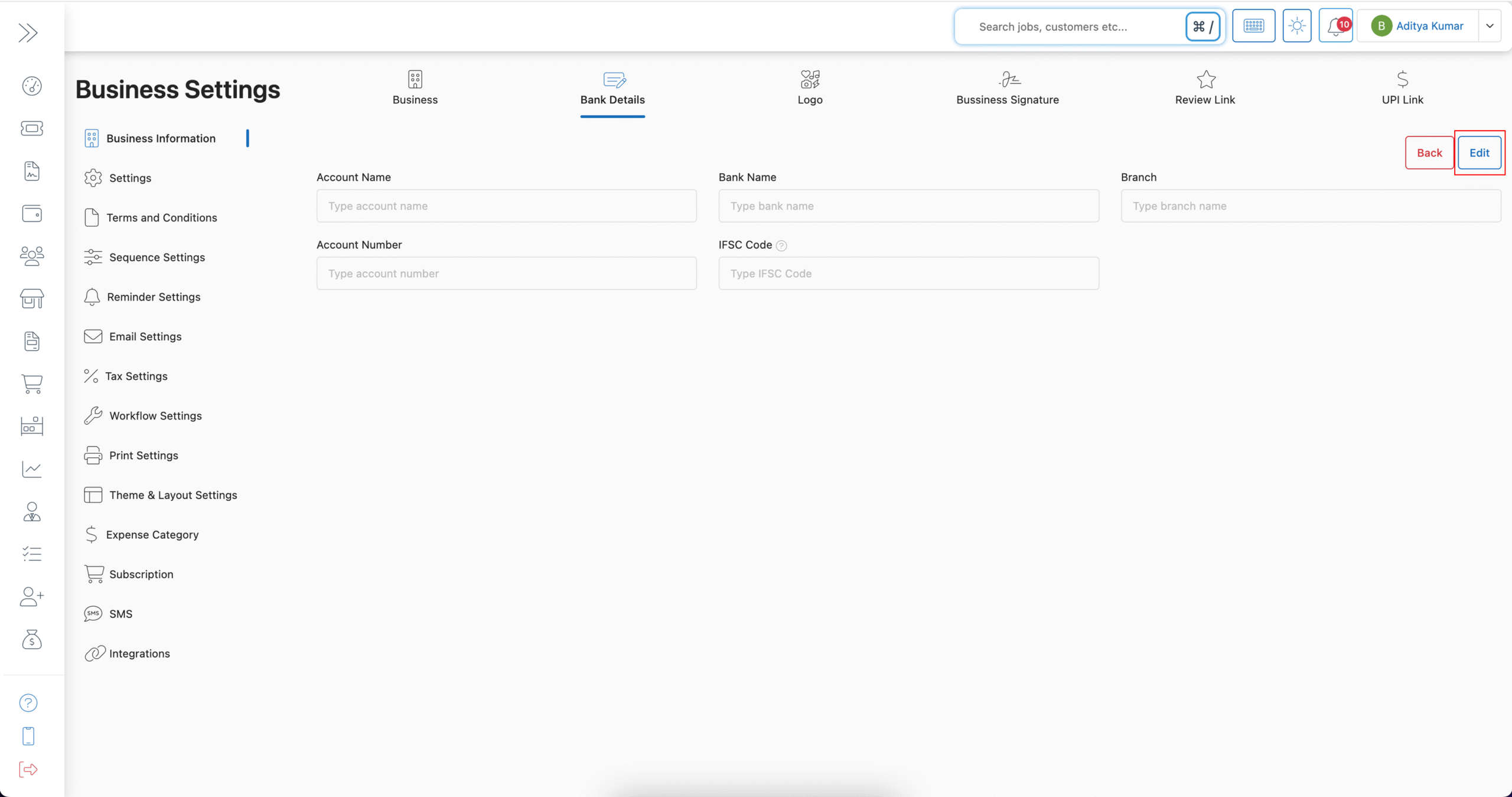This screenshot has height=797, width=1512.
Task: Open the signed document icon in sidebar
Action: coord(32,171)
